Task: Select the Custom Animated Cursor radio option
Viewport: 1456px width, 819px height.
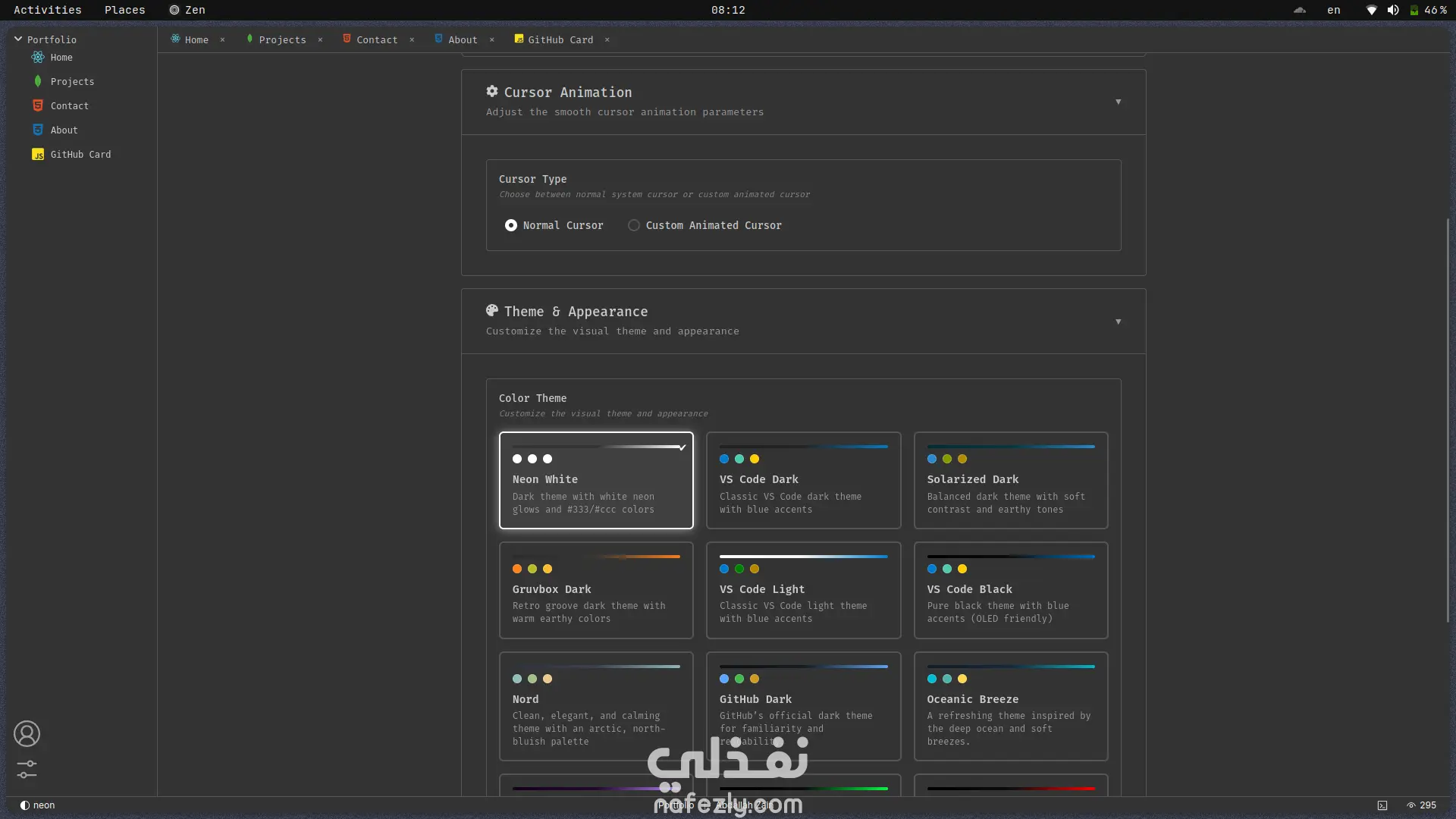Action: (634, 225)
